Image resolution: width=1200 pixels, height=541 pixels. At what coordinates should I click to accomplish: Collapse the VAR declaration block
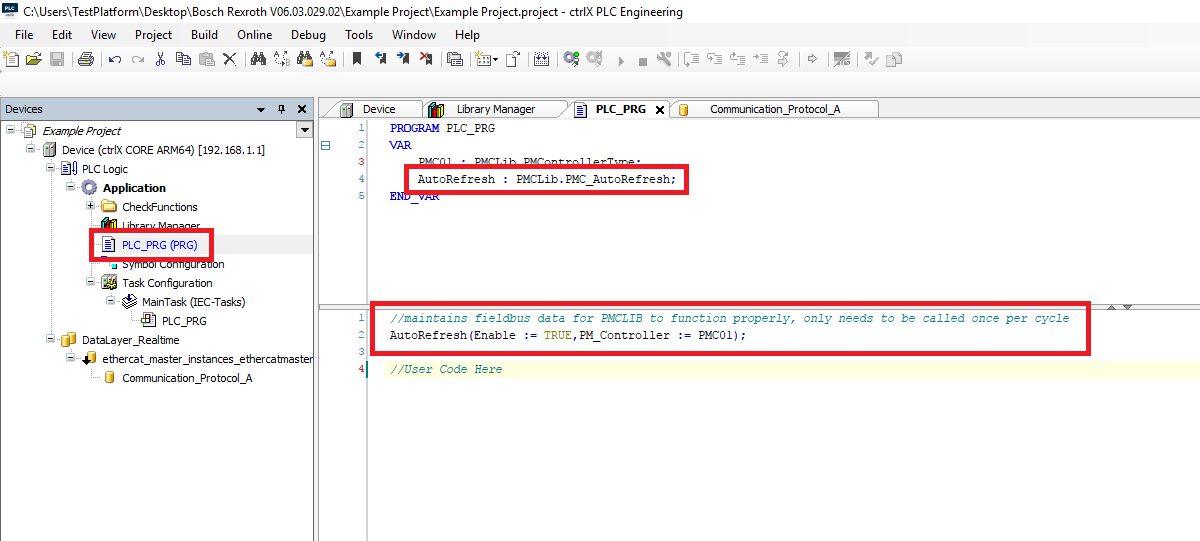[325, 145]
